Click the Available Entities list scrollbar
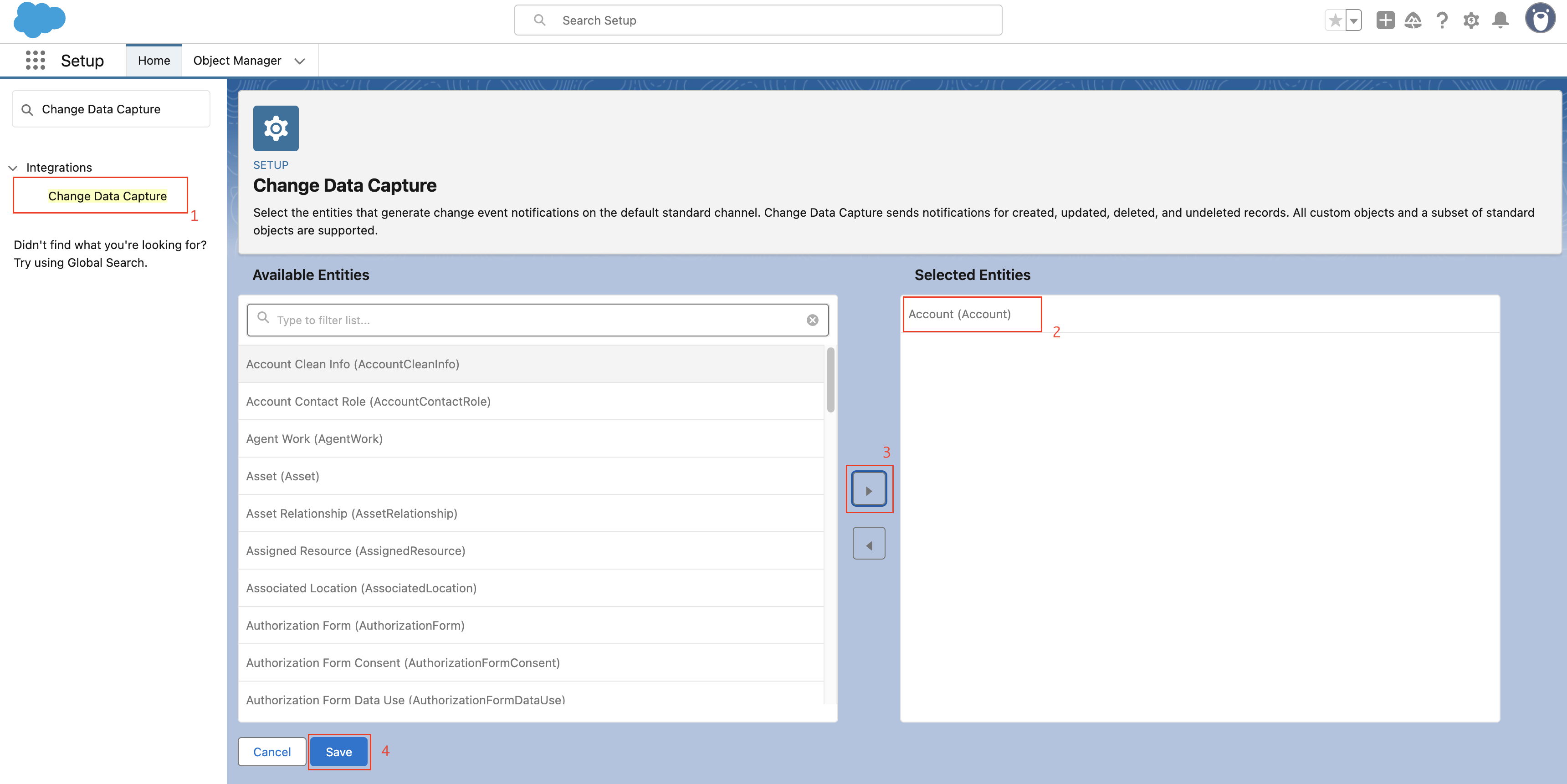1567x784 pixels. pos(830,380)
